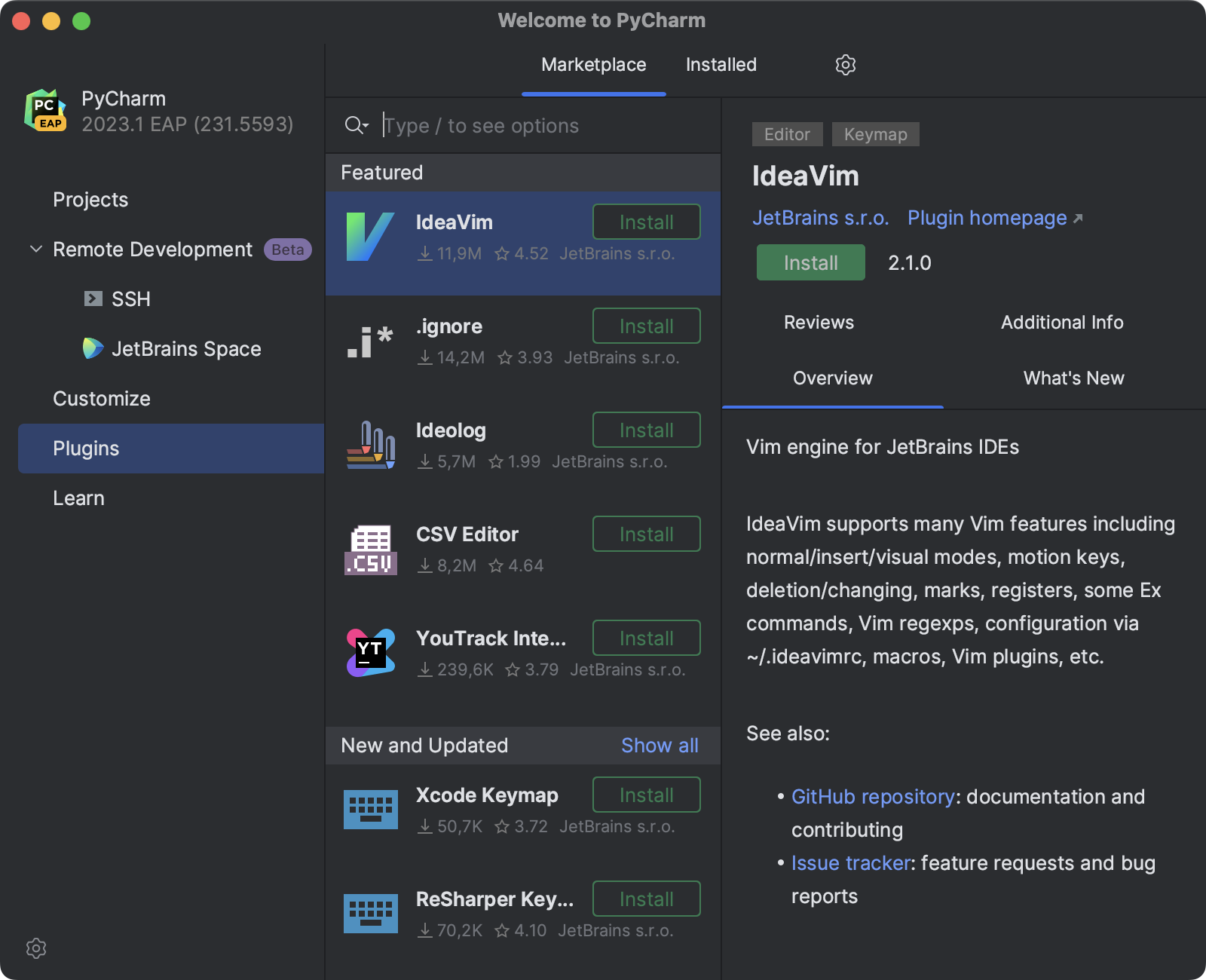The height and width of the screenshot is (980, 1206).
Task: Click the Ideolog plugin icon
Action: (x=369, y=445)
